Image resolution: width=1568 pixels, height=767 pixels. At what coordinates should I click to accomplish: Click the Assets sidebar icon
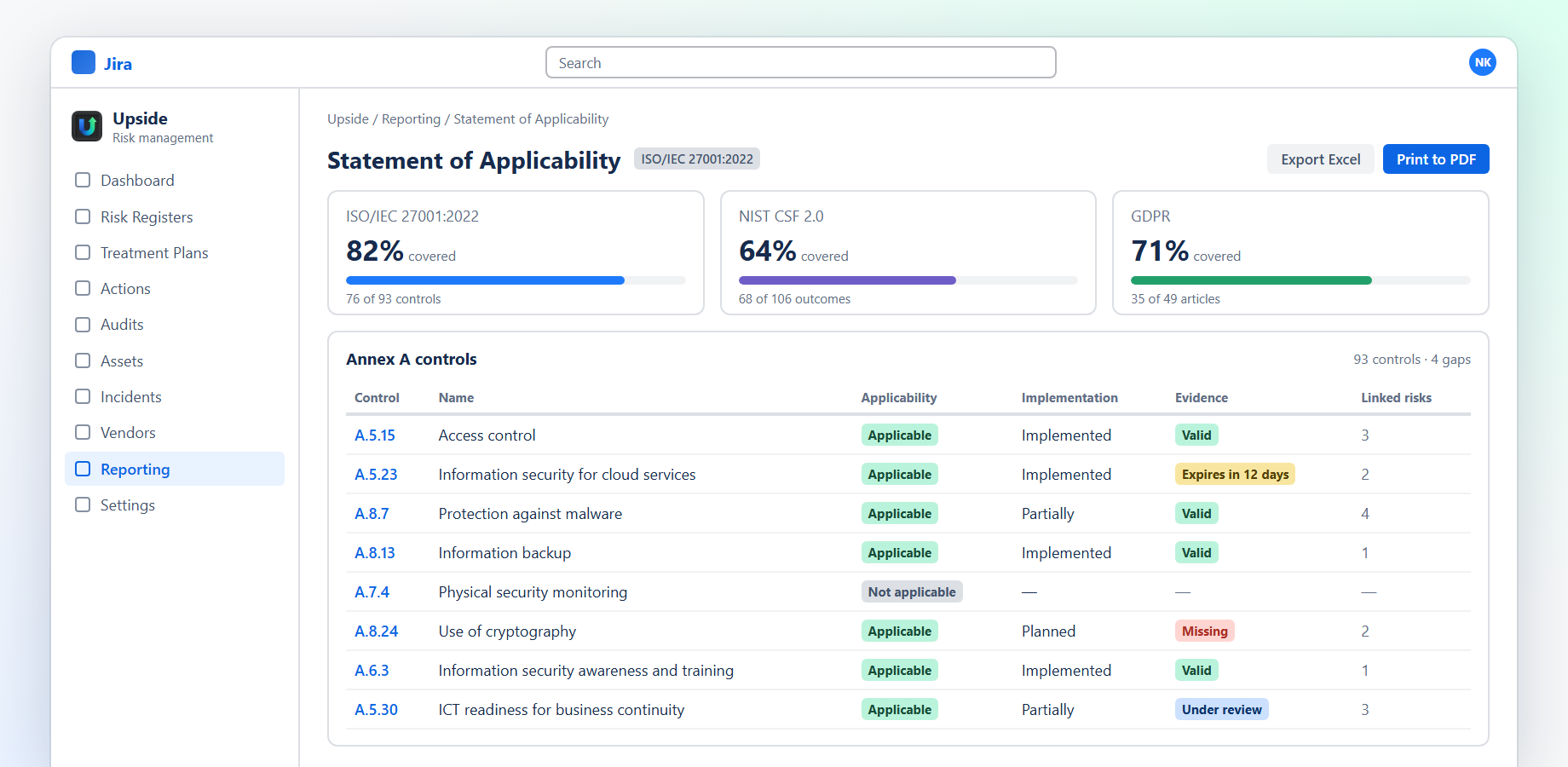click(83, 360)
